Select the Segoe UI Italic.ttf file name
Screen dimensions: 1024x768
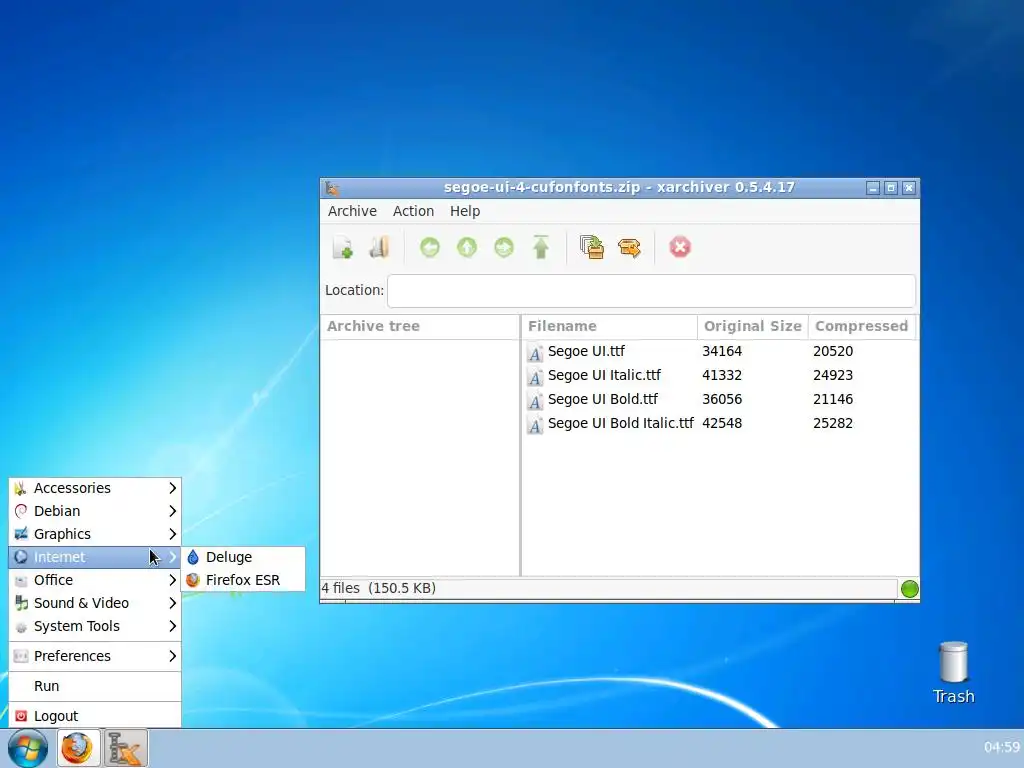604,376
